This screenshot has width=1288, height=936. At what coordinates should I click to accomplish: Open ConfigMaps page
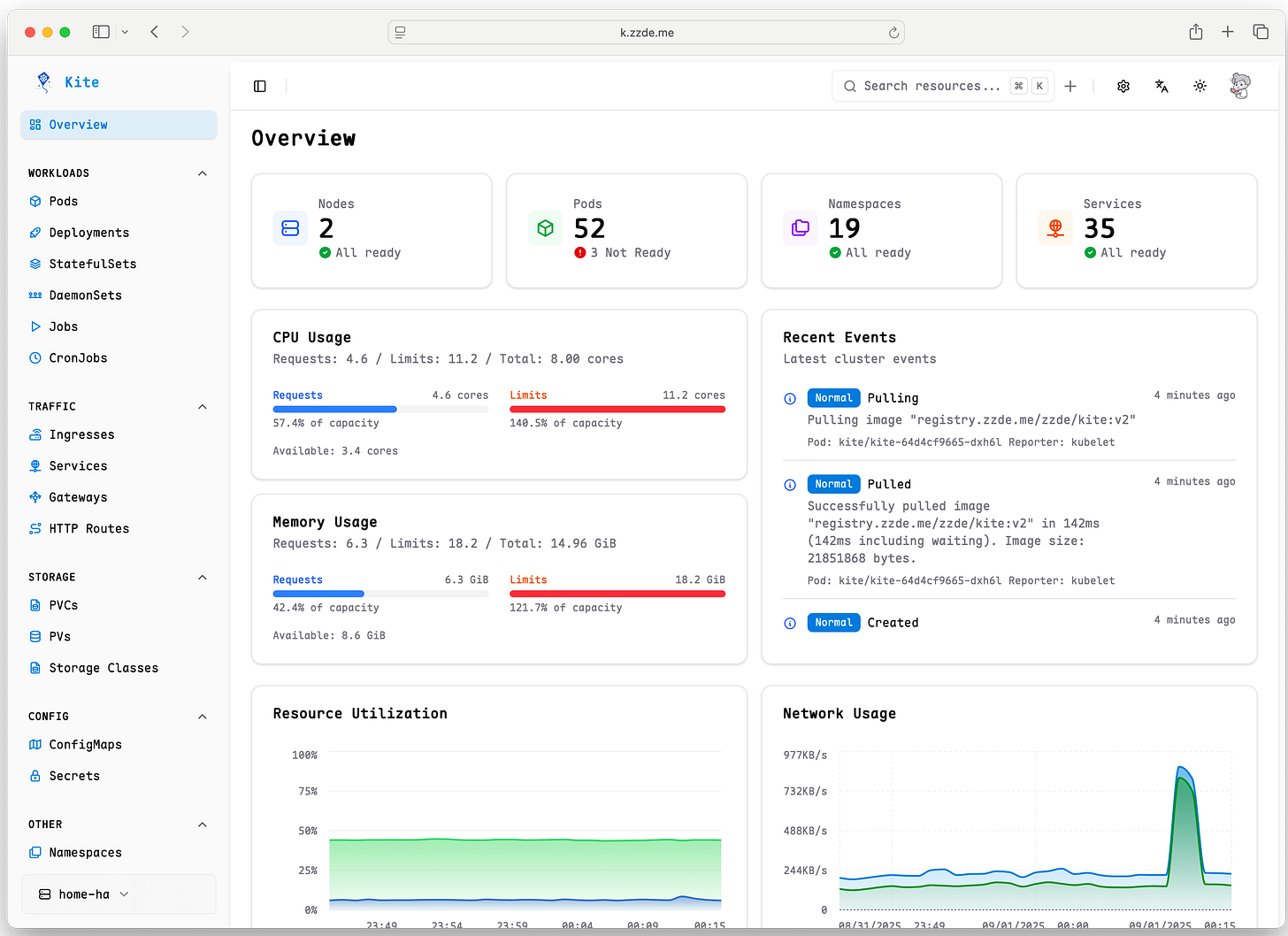[x=119, y=745]
